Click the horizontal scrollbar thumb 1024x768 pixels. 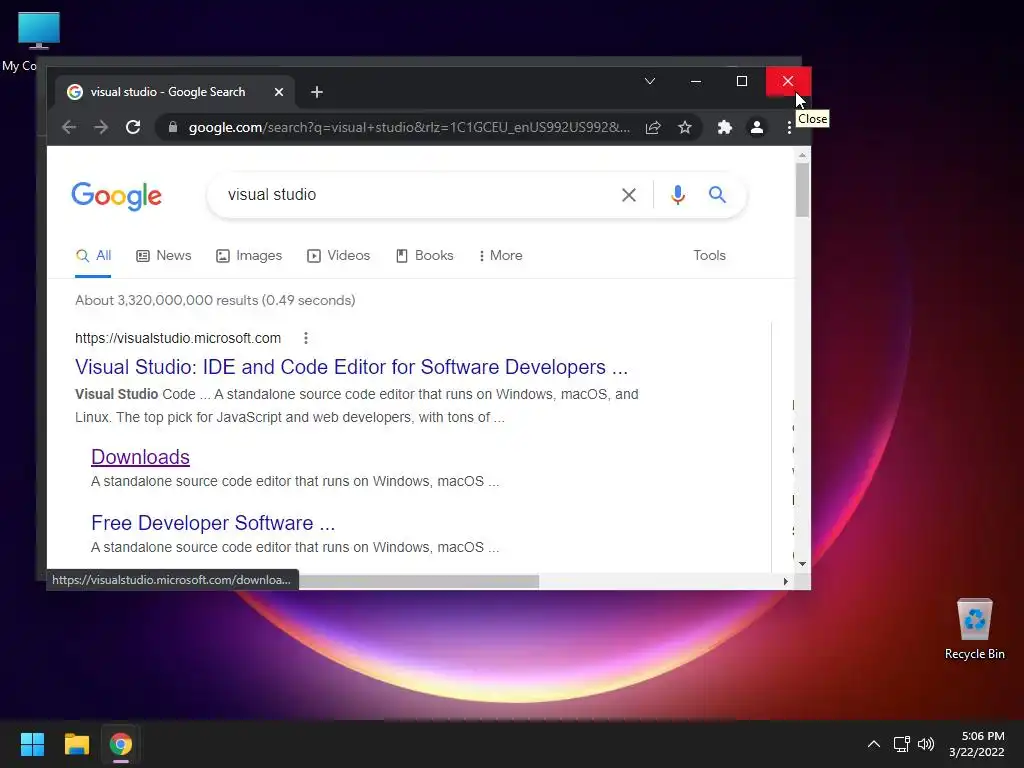(x=419, y=581)
